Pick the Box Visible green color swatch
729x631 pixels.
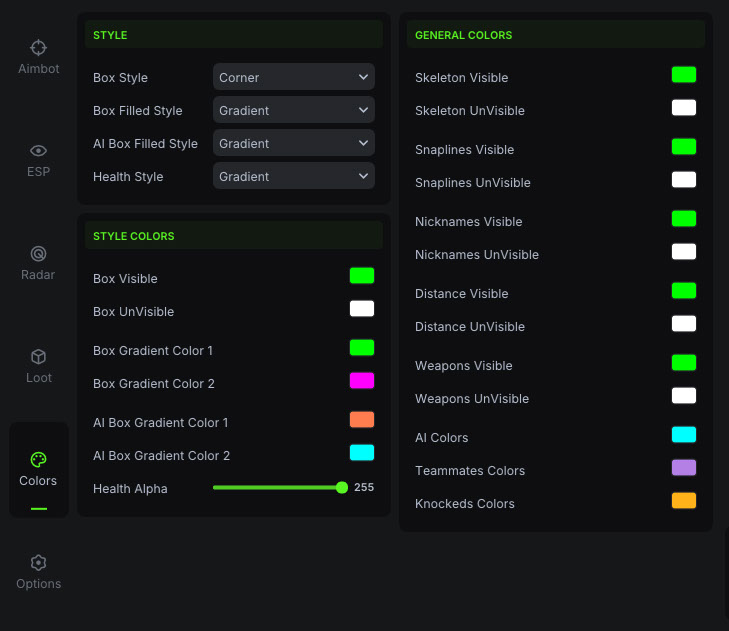pos(362,276)
